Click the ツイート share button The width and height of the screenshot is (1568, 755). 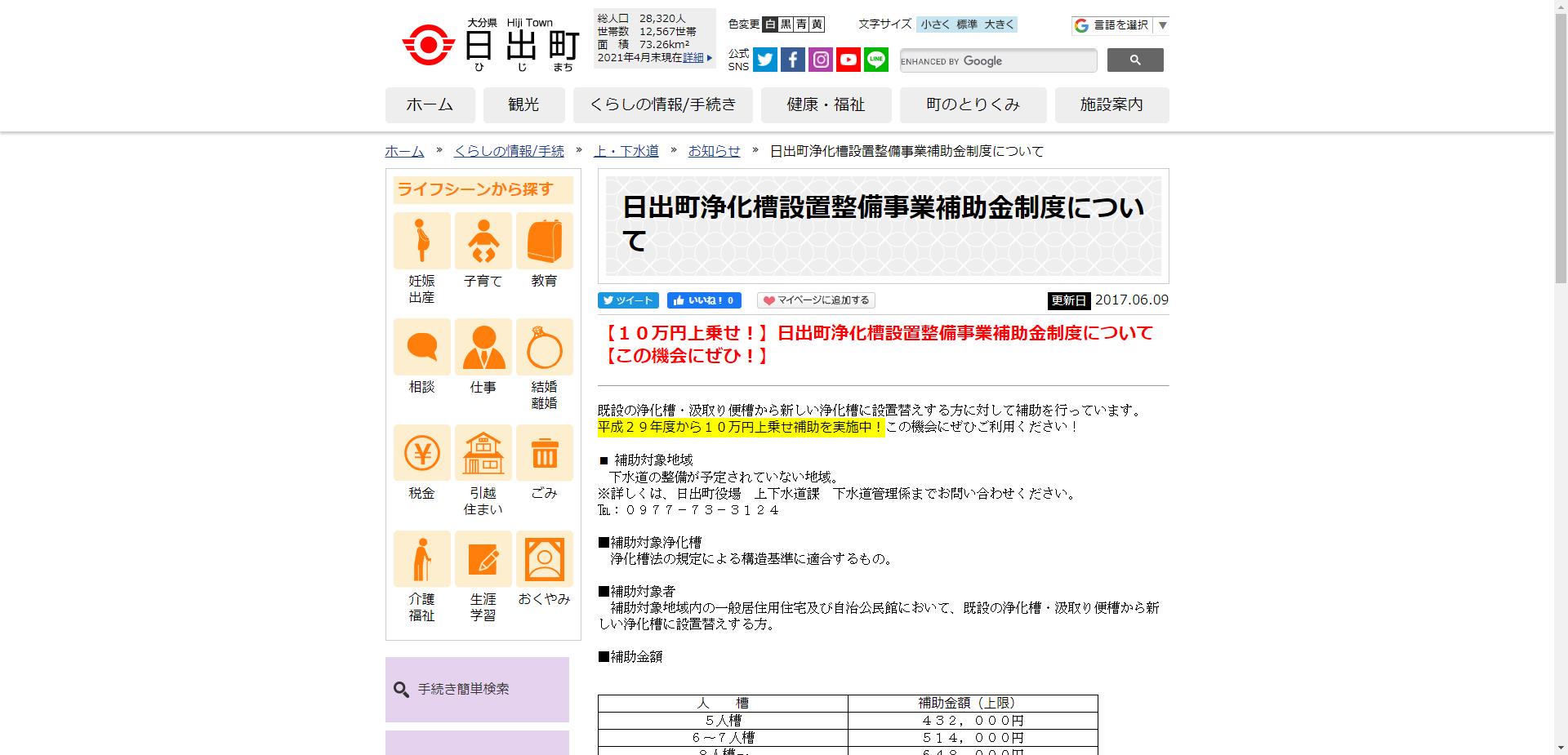(x=628, y=300)
